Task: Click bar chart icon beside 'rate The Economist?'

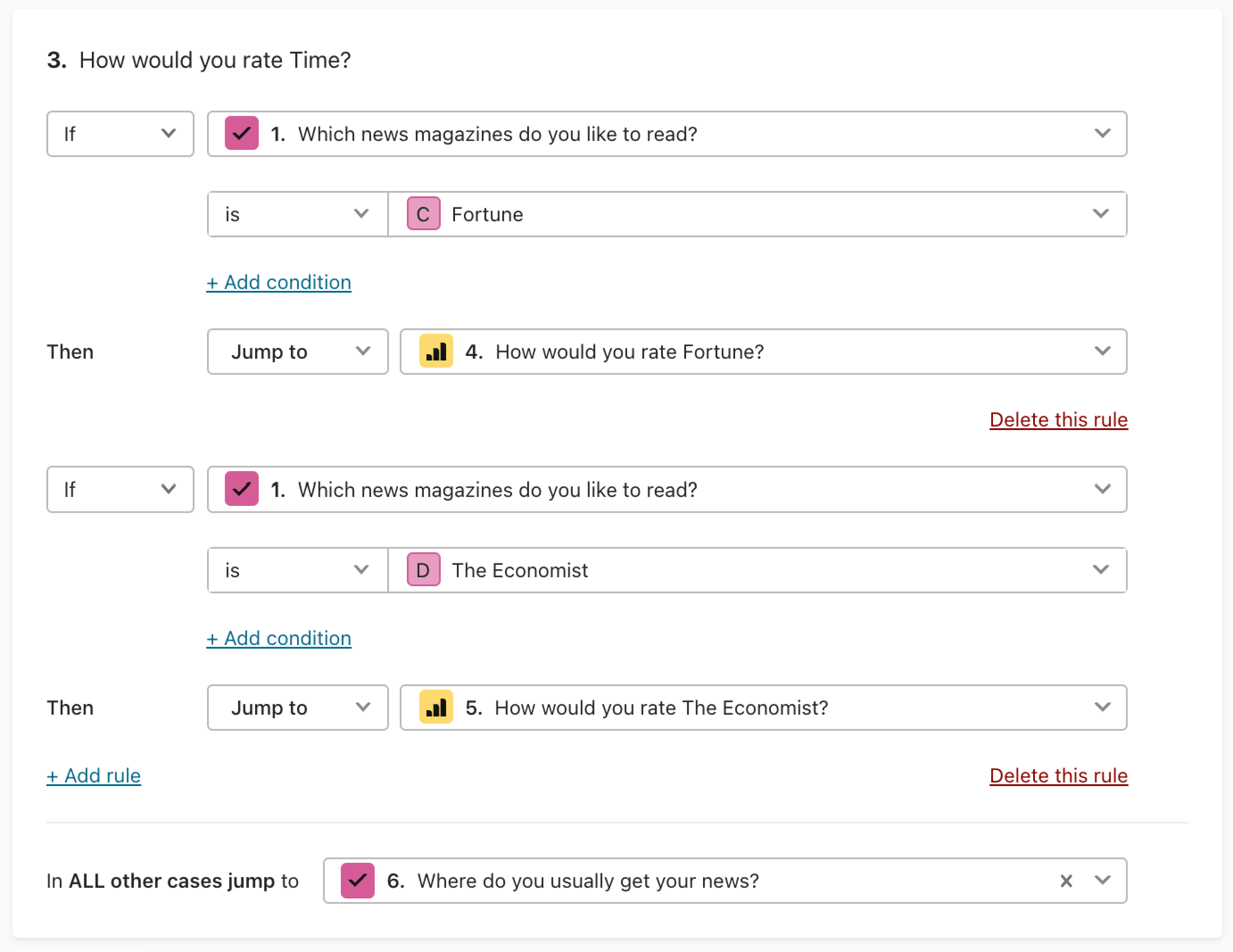Action: coord(436,707)
